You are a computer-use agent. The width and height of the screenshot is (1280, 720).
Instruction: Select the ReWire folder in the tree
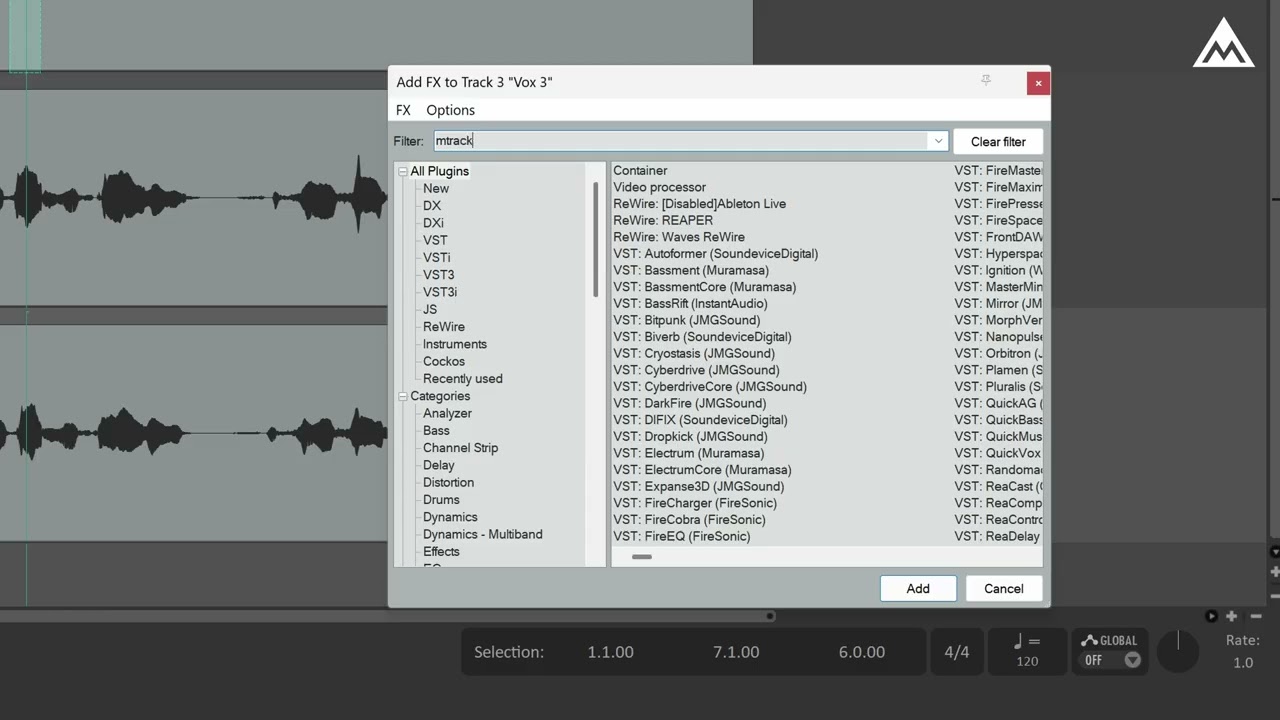444,327
